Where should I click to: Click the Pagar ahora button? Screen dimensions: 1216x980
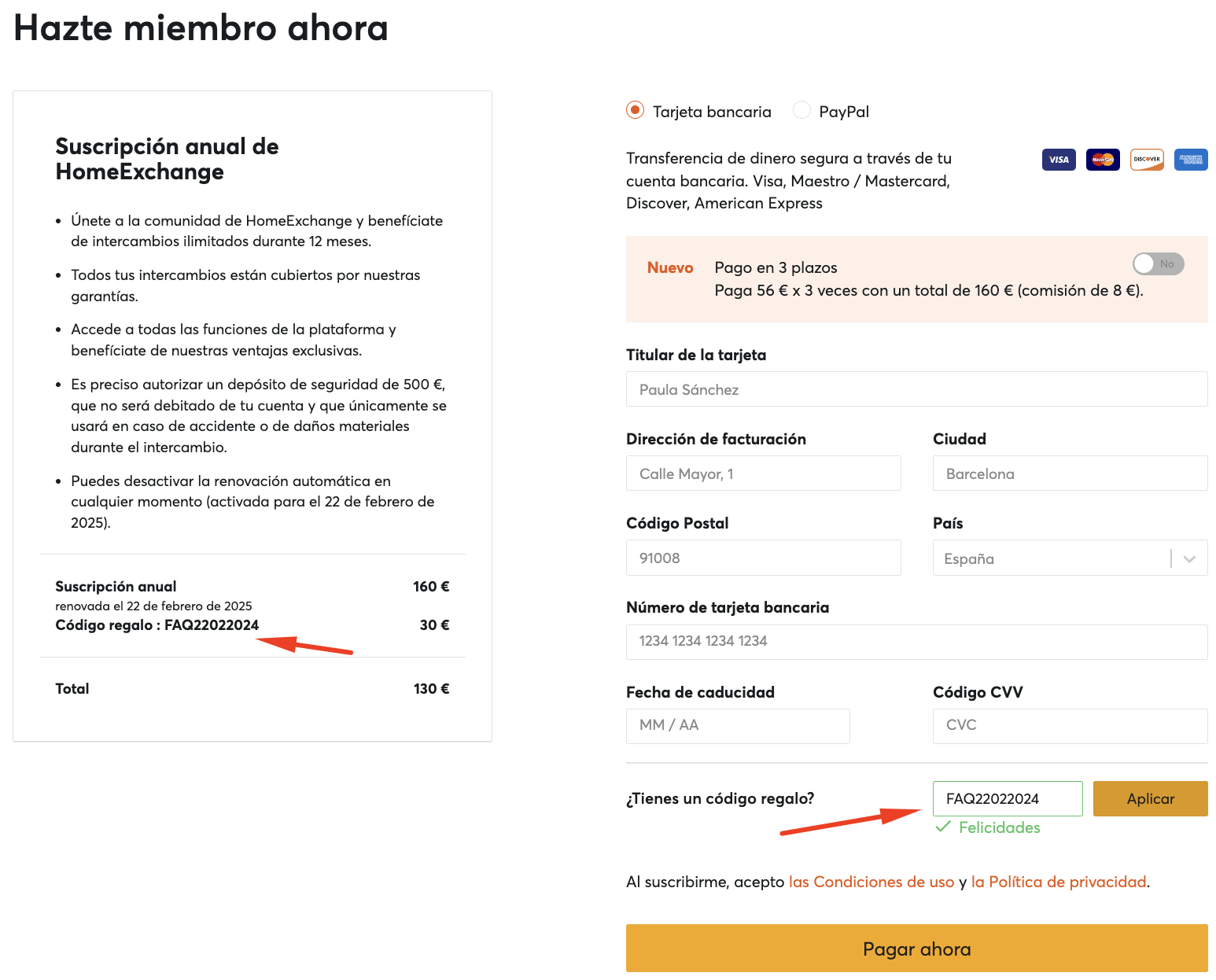[x=916, y=949]
